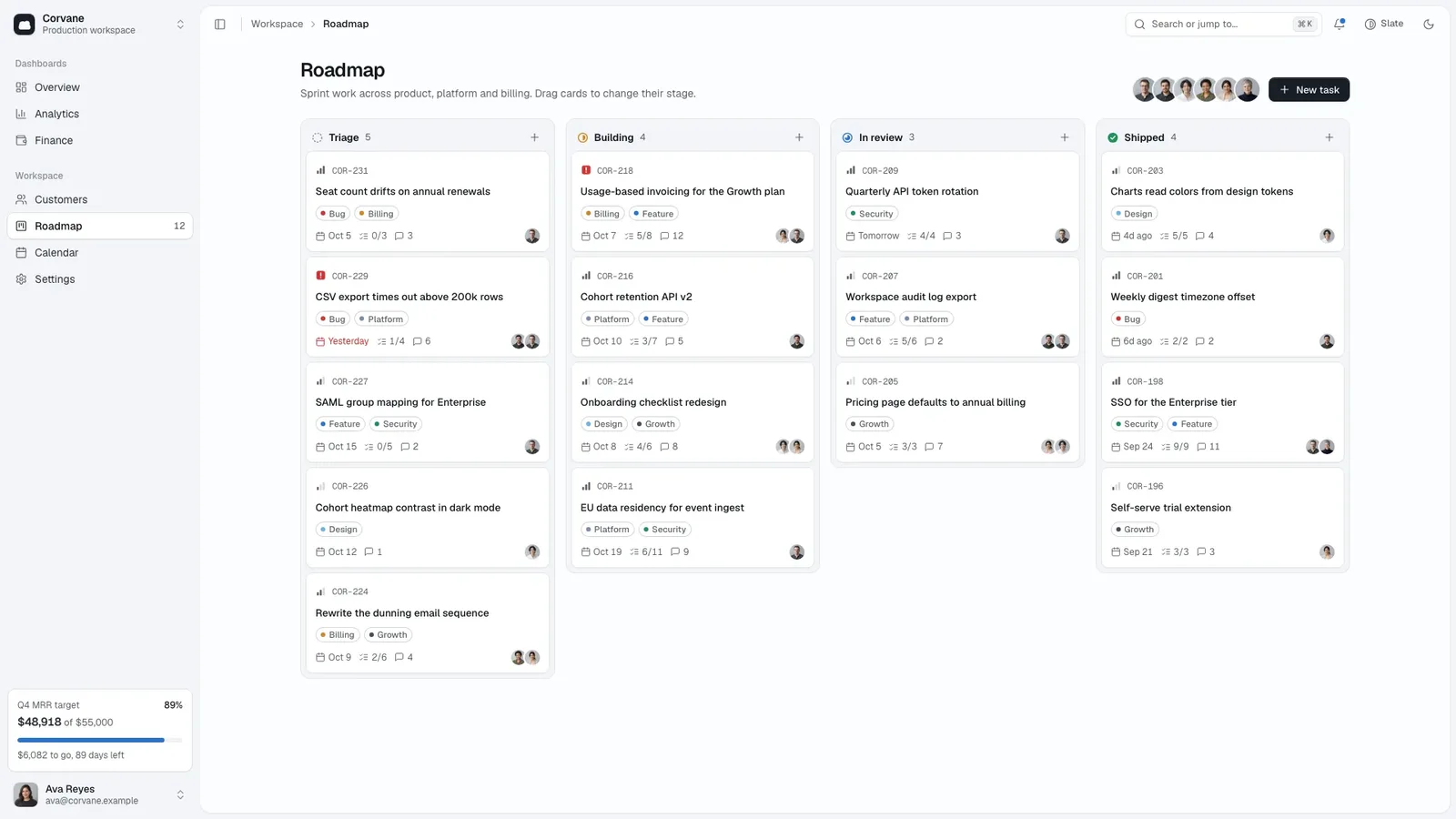1456x819 pixels.
Task: Open SSO for the Enterprise tier card
Action: 1222,412
